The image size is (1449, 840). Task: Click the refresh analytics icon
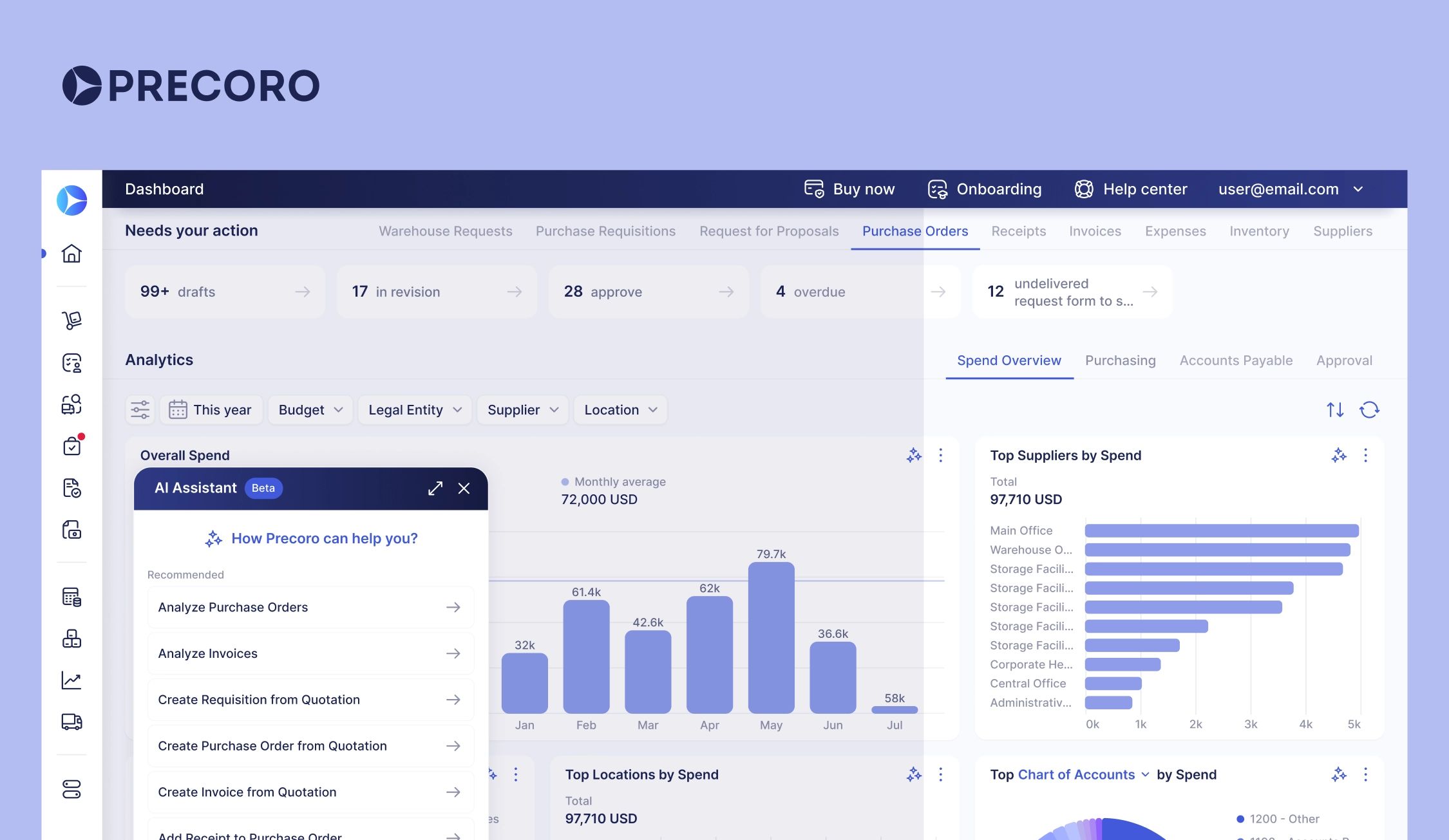point(1369,409)
